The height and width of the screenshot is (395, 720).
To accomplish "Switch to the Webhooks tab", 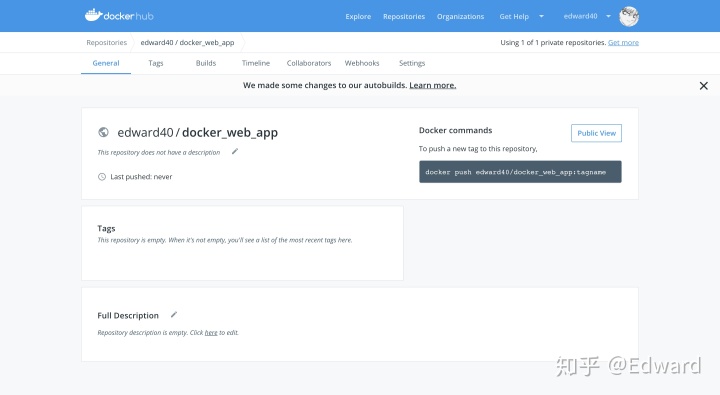I will click(362, 63).
